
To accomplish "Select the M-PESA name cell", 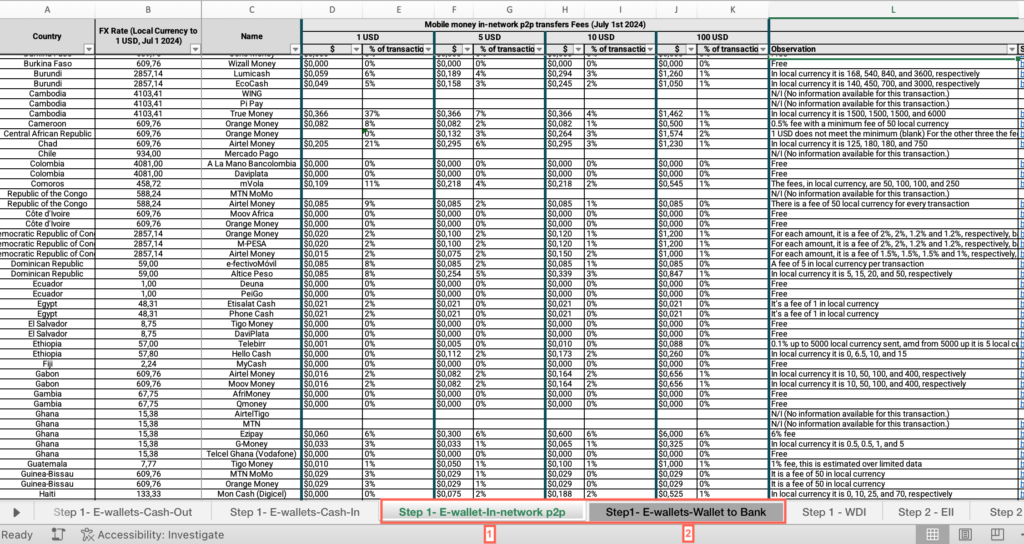I will (x=251, y=244).
